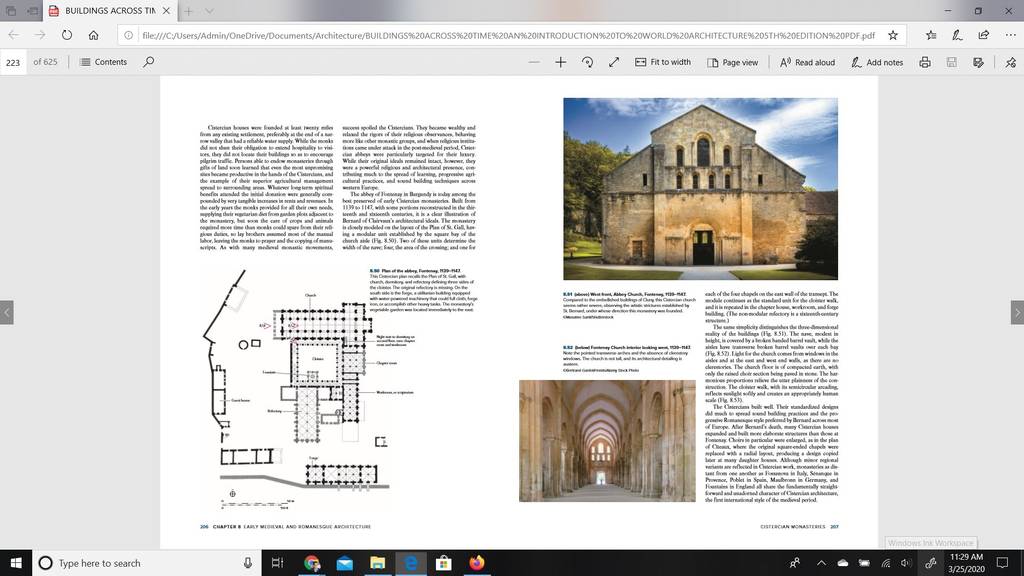The width and height of the screenshot is (1024, 576).
Task: Pin the PDF toolbar
Action: point(1010,62)
